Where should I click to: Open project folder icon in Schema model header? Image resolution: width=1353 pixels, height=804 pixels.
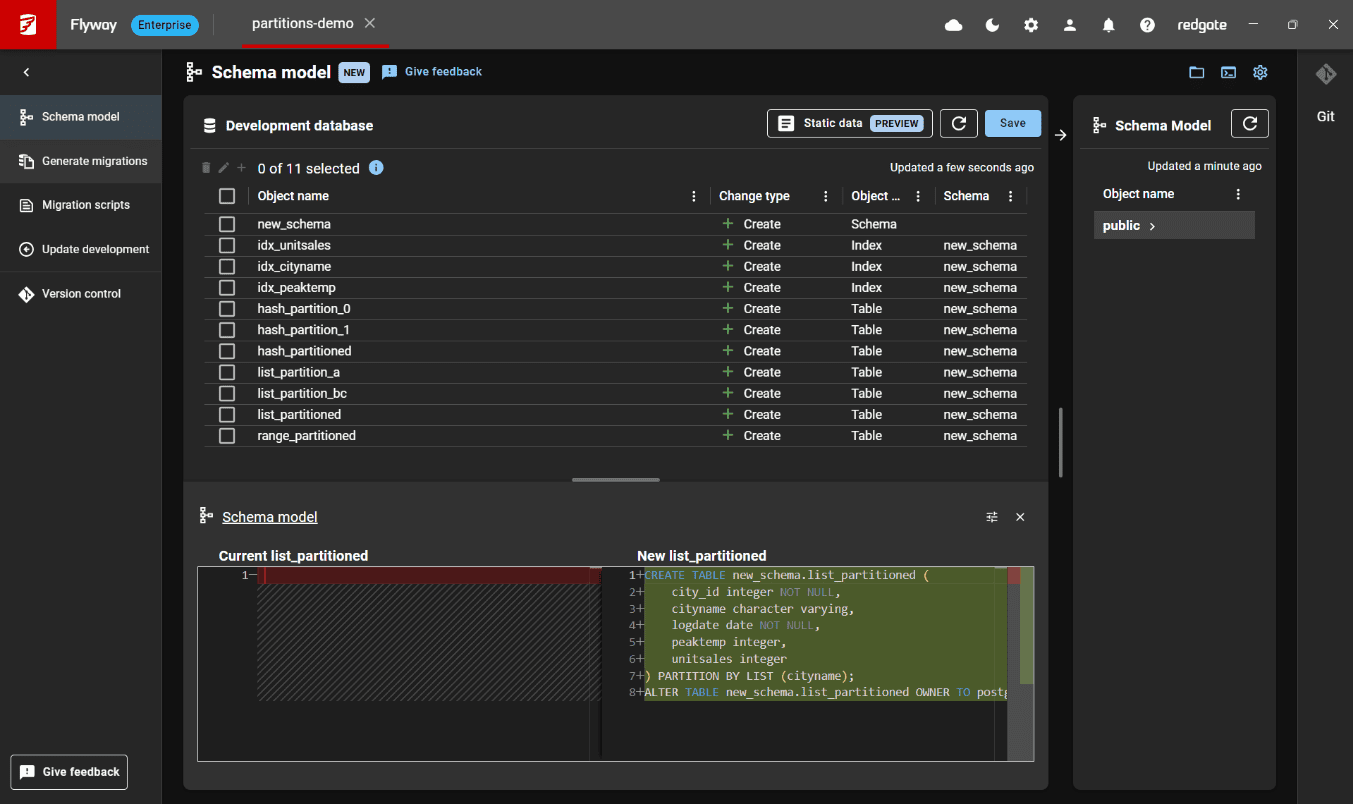click(x=1196, y=72)
